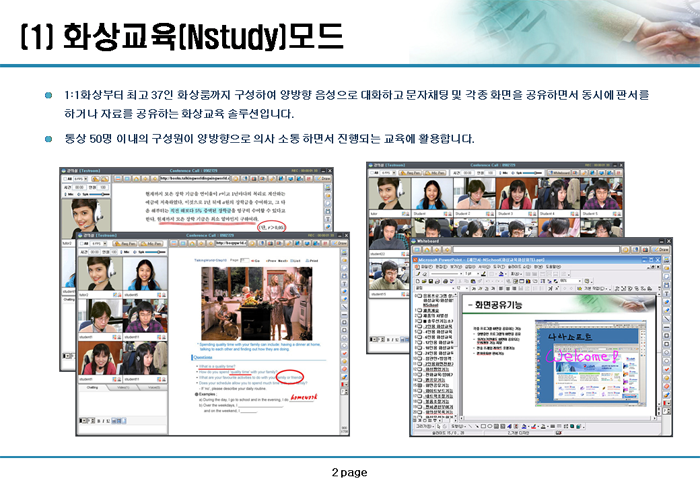Select the Text tool in Whiteboard window's right toolbar
Viewport: 700px width, 485px height.
click(x=667, y=293)
